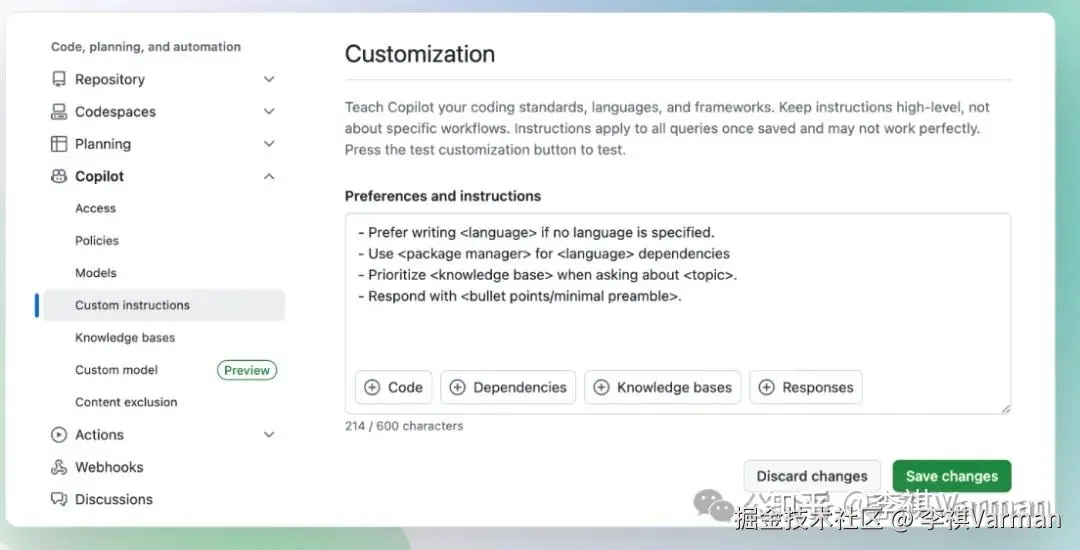Viewport: 1080px width, 550px height.
Task: Click the Discard changes button
Action: (x=812, y=476)
